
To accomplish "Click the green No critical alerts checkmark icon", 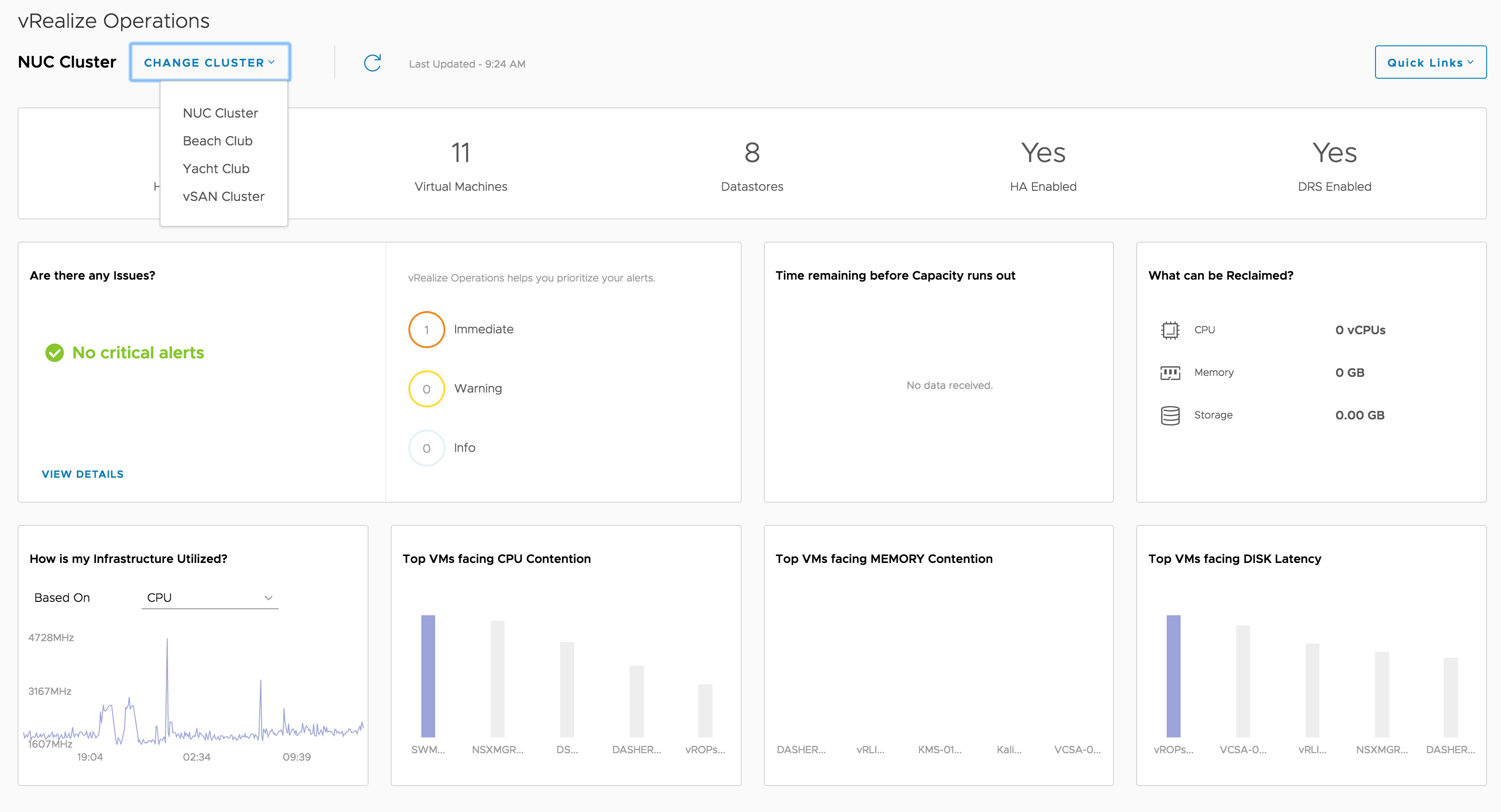I will click(x=55, y=352).
